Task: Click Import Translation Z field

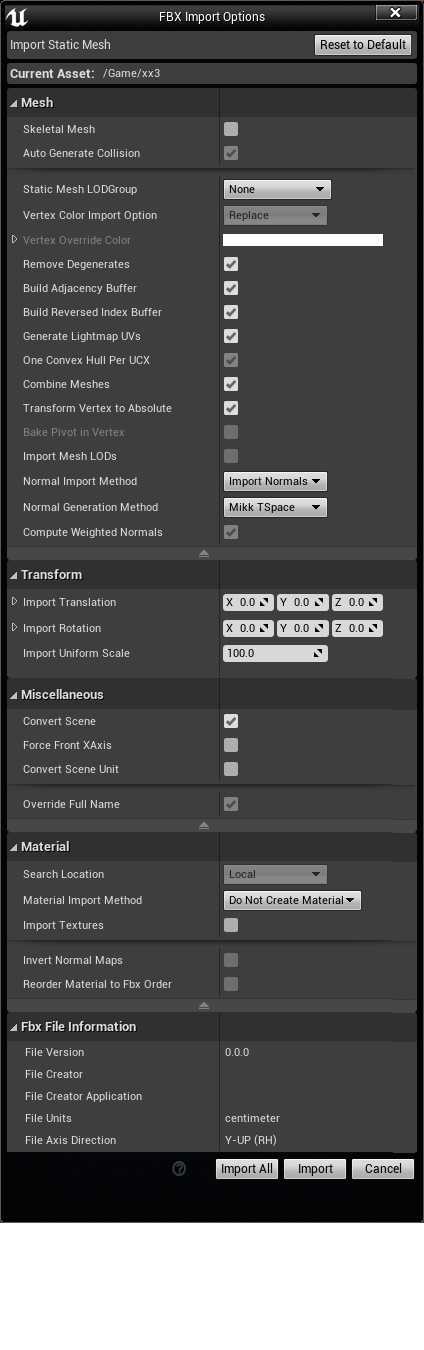Action: pyautogui.click(x=357, y=602)
